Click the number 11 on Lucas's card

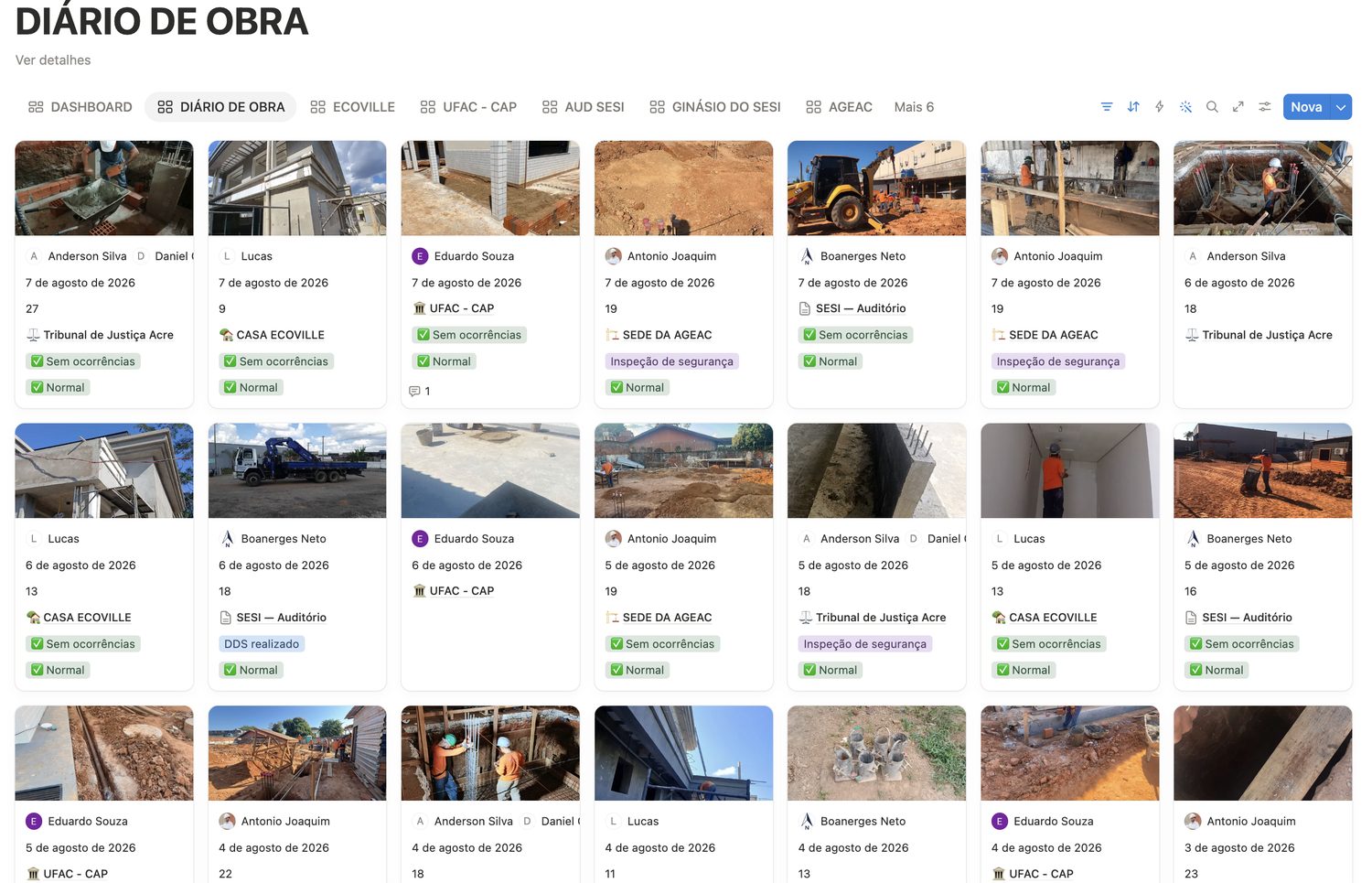click(610, 875)
